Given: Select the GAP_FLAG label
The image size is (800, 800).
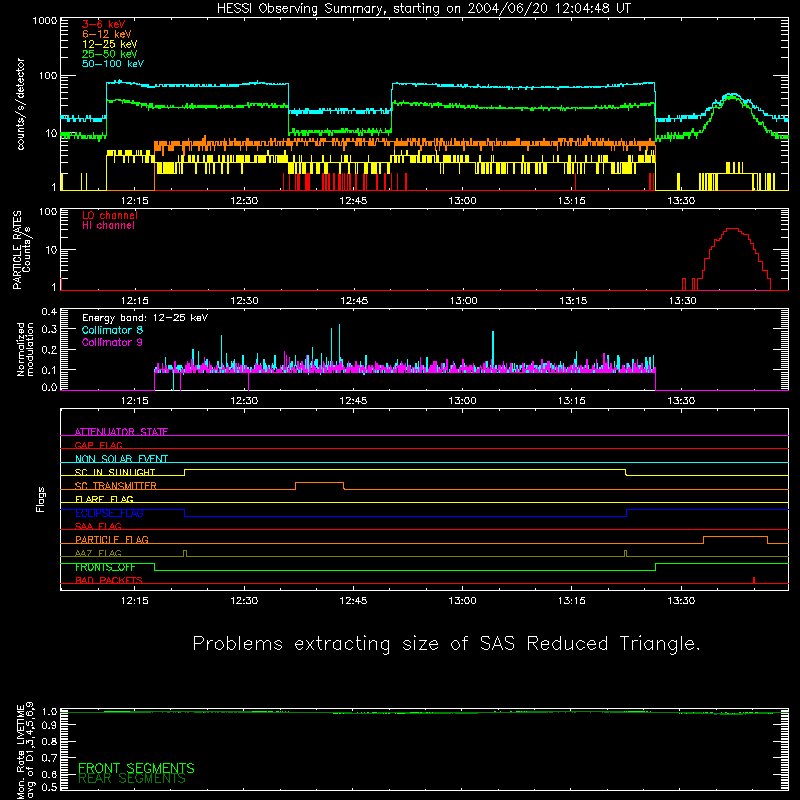Looking at the screenshot, I should (x=98, y=445).
